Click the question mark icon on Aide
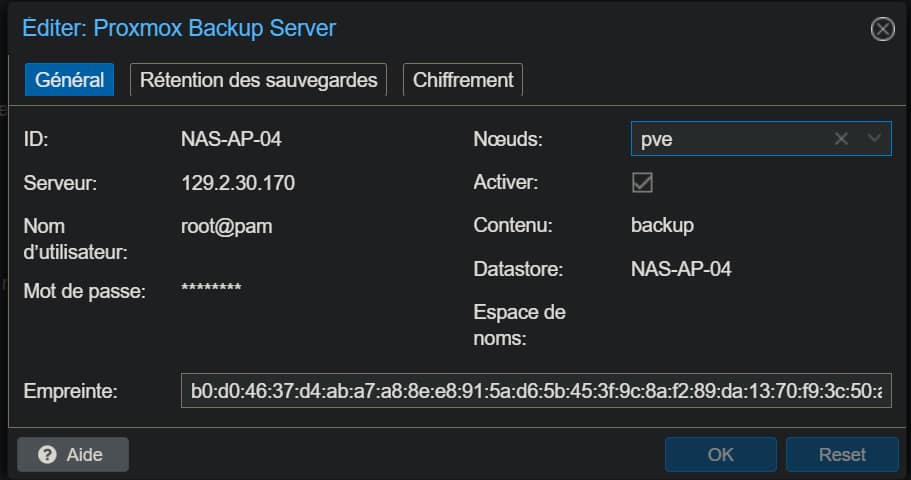Screen dimensions: 911x480 [x=47, y=455]
